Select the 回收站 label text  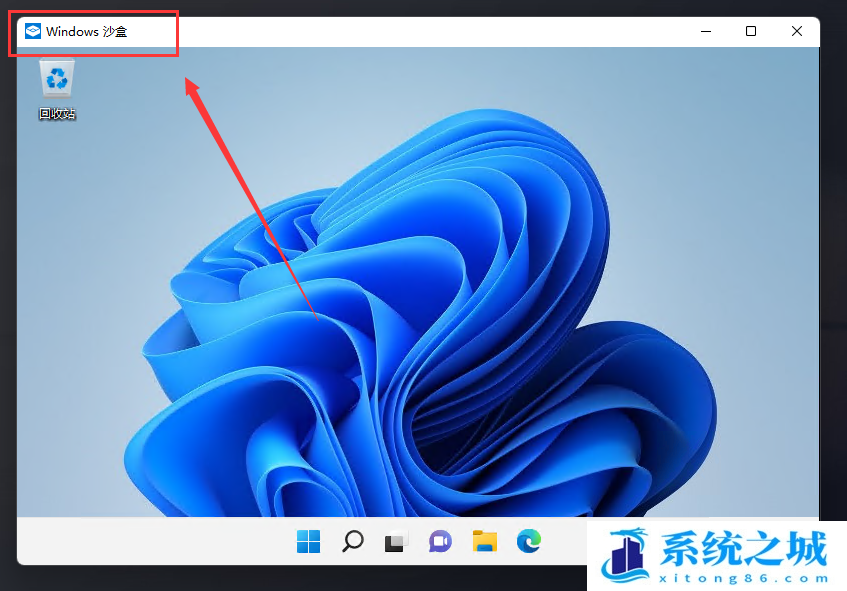click(x=57, y=113)
